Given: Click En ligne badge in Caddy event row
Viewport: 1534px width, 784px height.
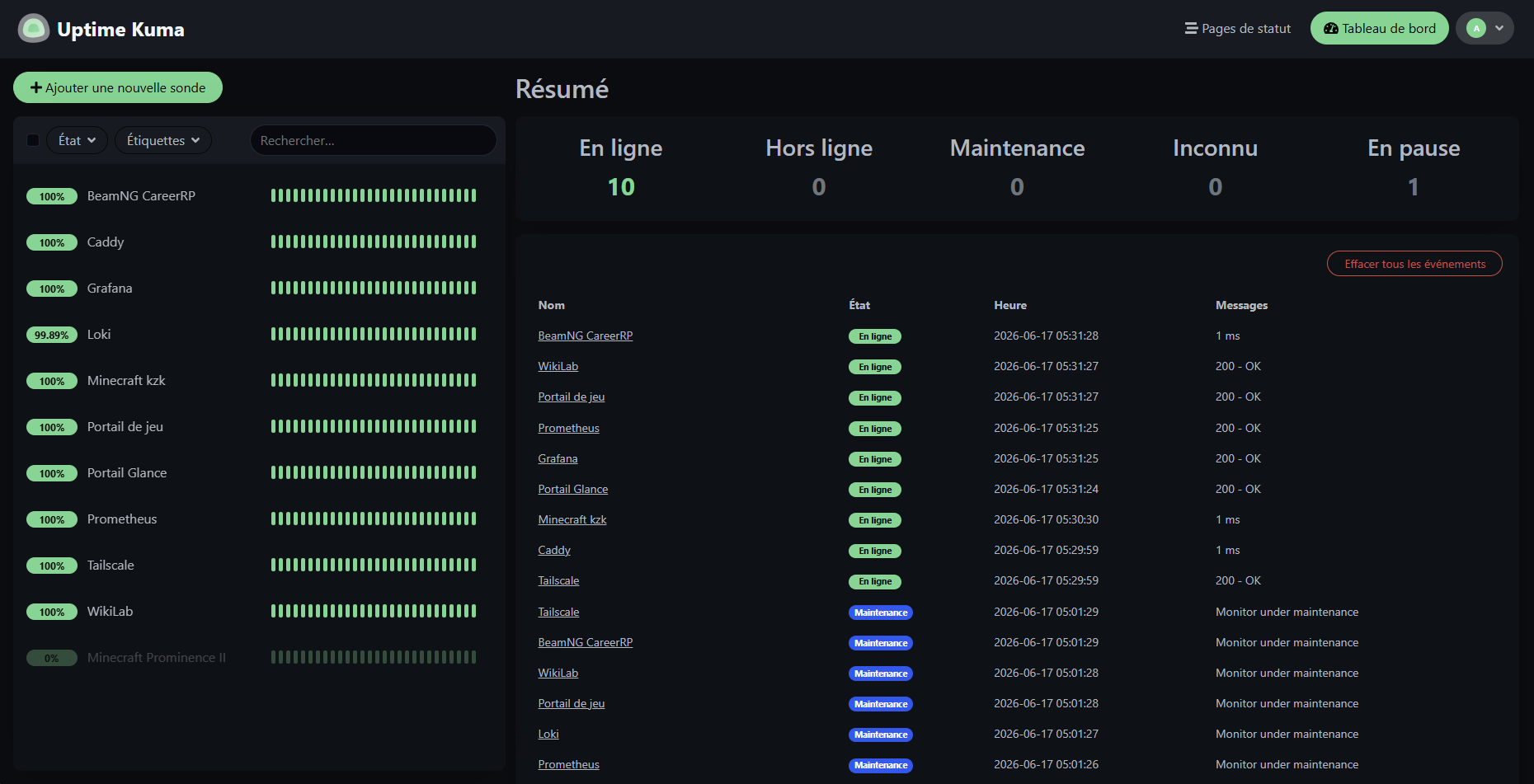Looking at the screenshot, I should click(875, 551).
